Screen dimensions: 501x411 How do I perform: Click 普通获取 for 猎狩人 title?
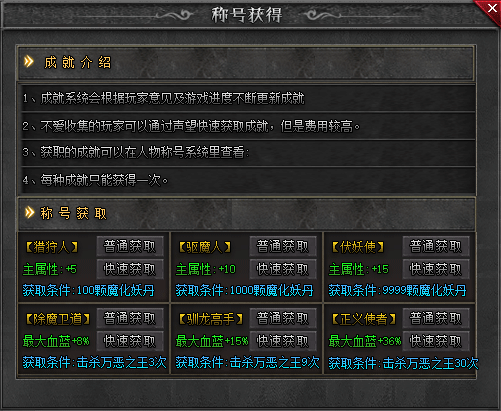click(x=130, y=247)
